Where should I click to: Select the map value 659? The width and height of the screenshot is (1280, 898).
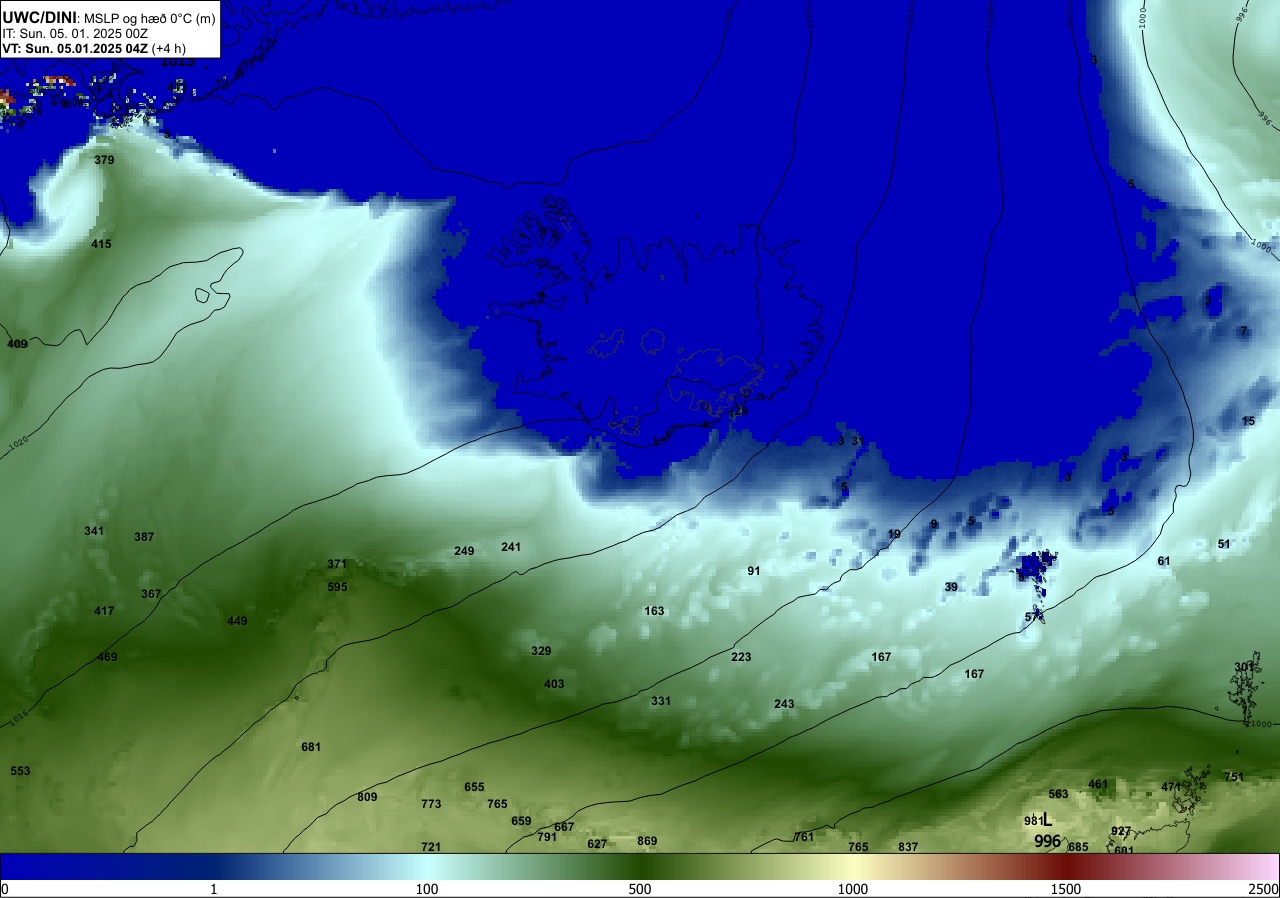tap(521, 821)
